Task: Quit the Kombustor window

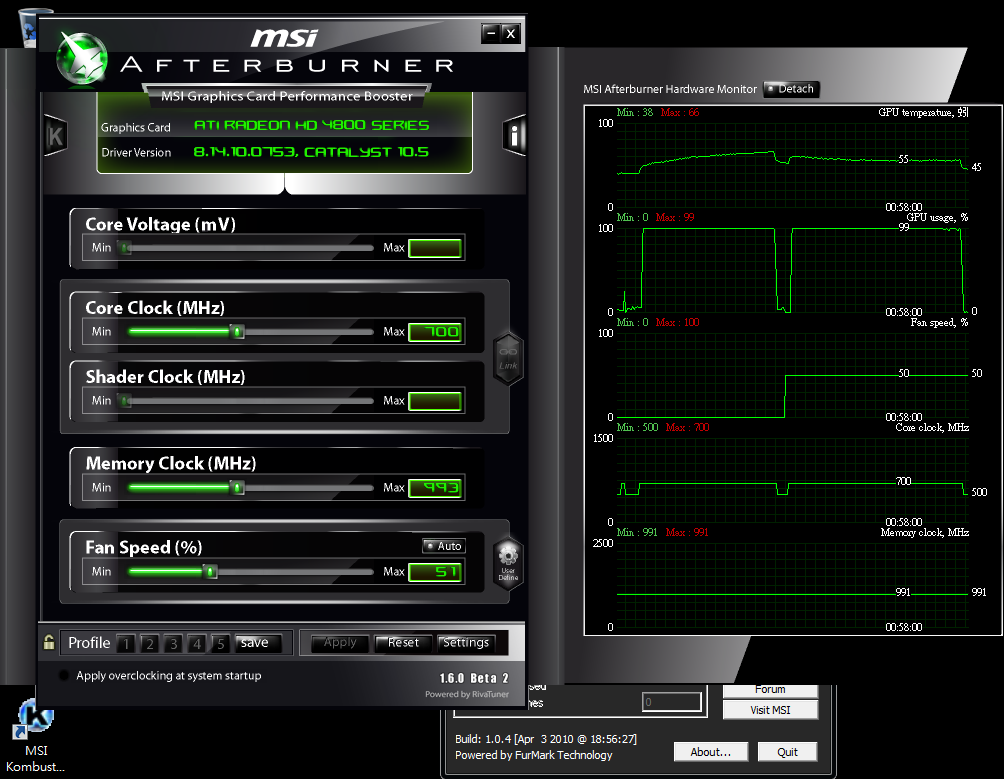Action: coord(788,751)
